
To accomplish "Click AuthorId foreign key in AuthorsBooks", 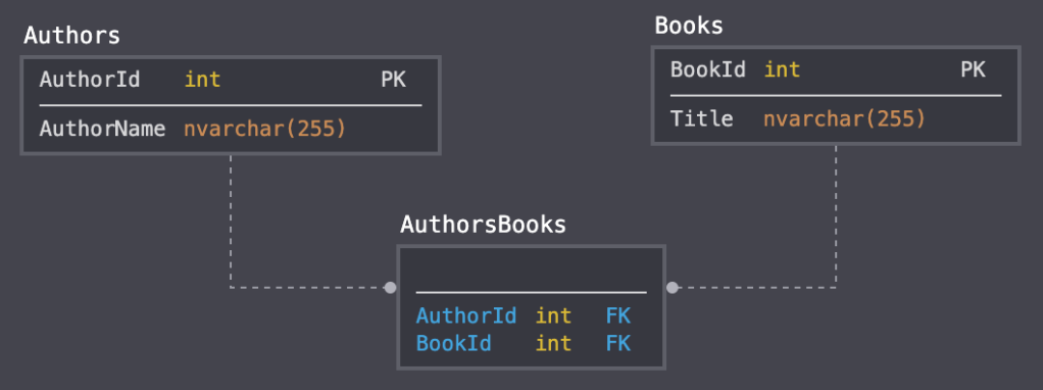I will point(466,315).
